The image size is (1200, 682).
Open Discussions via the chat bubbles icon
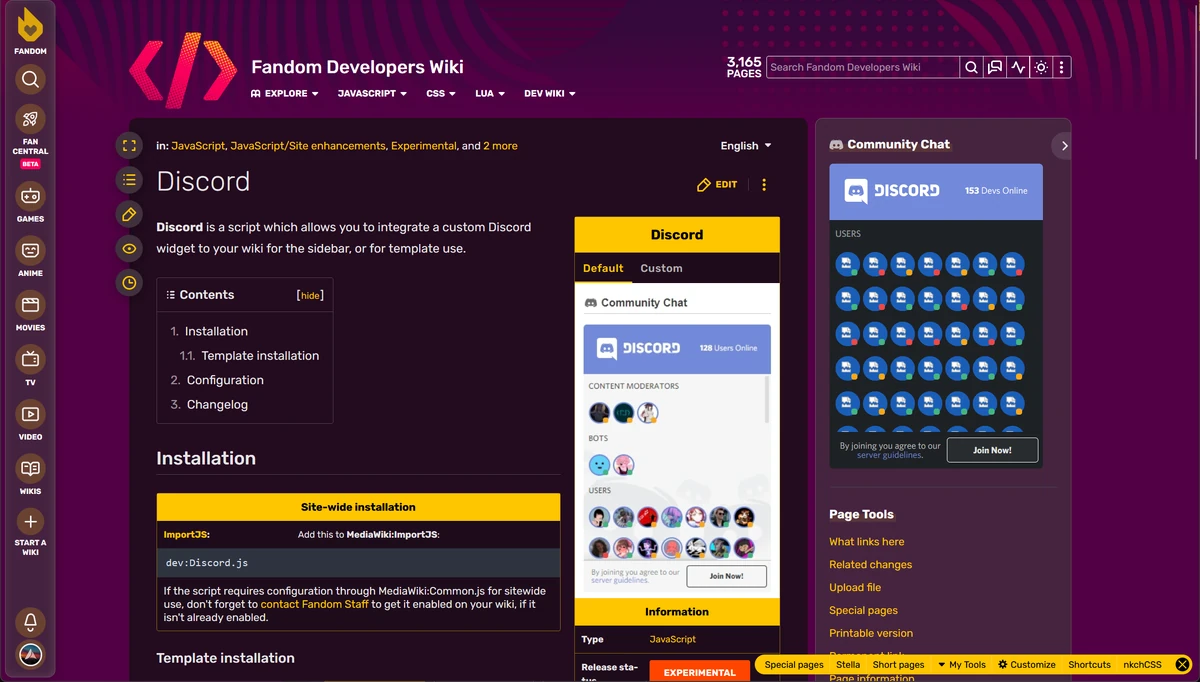tap(994, 67)
